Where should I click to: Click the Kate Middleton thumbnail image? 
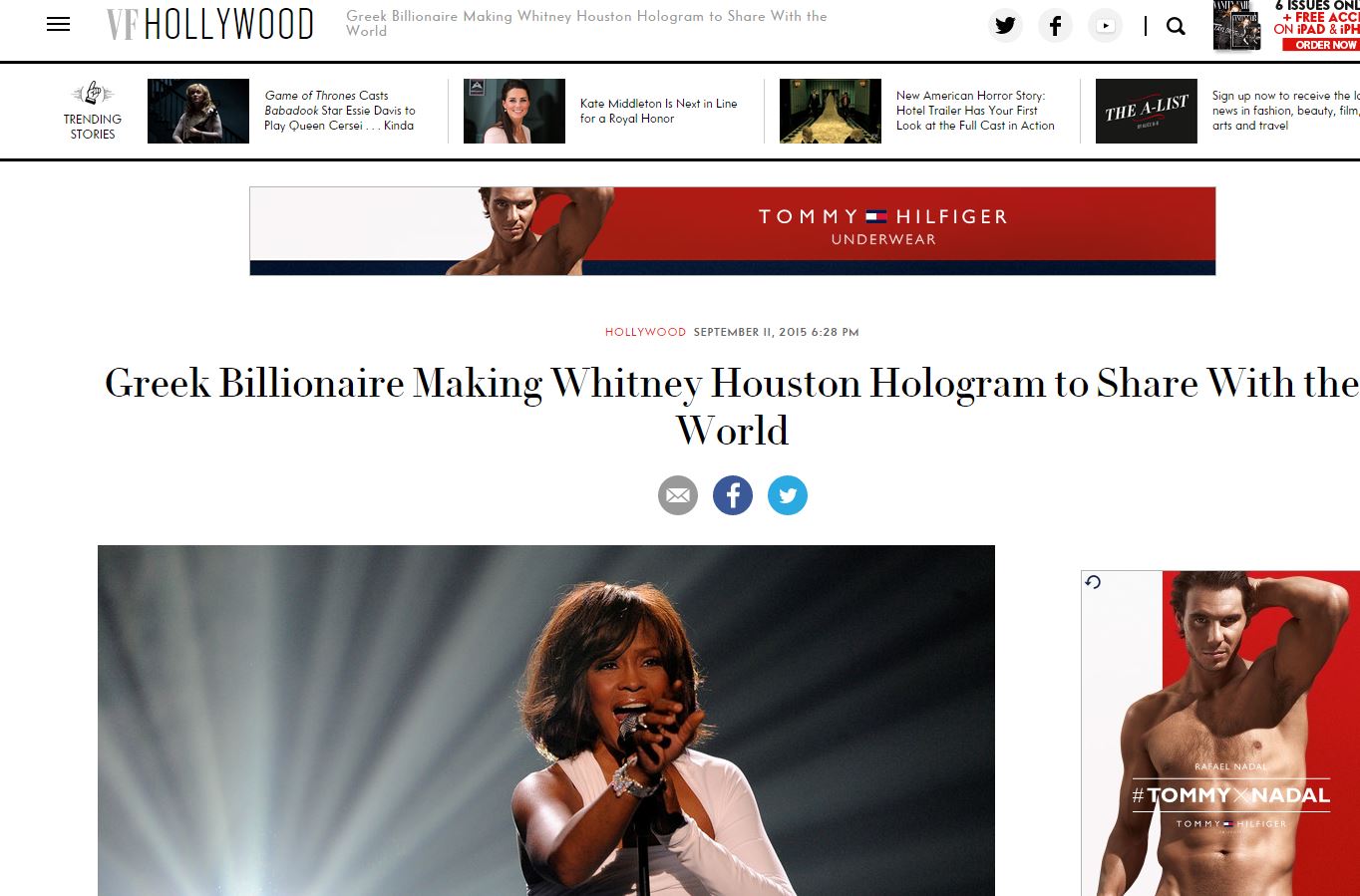click(x=514, y=111)
